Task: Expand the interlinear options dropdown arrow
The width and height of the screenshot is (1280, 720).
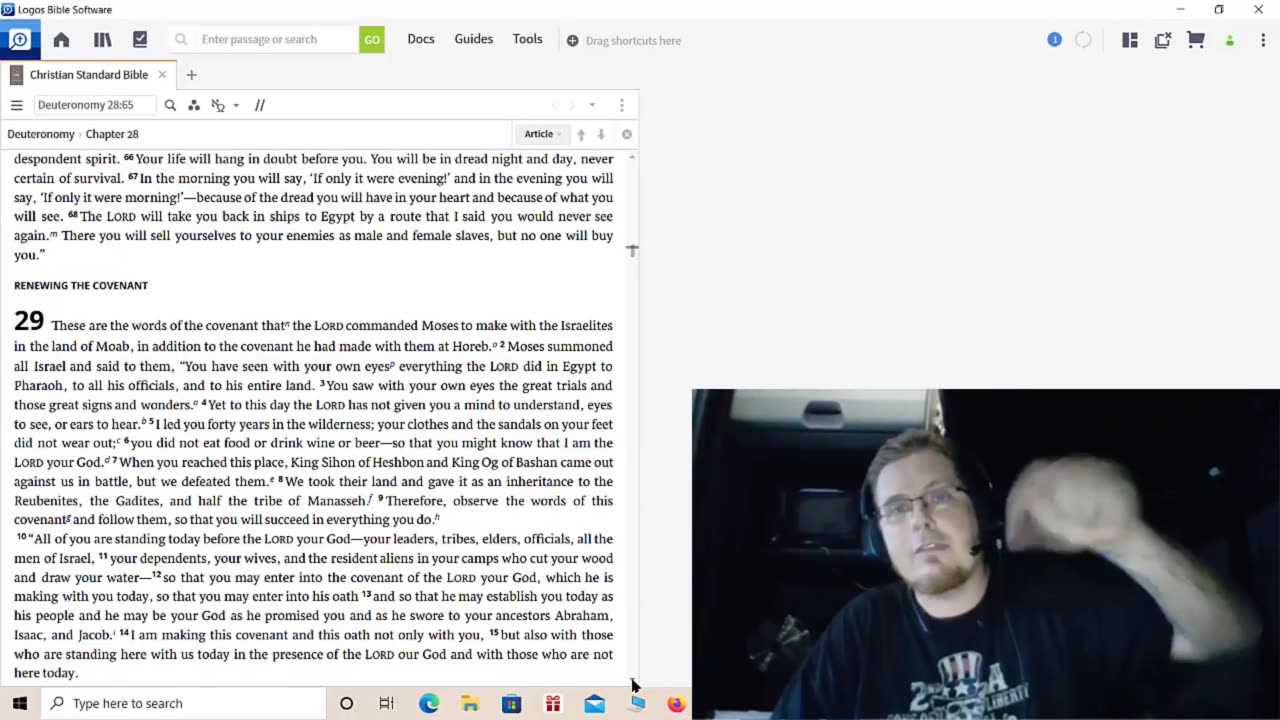Action: click(236, 105)
